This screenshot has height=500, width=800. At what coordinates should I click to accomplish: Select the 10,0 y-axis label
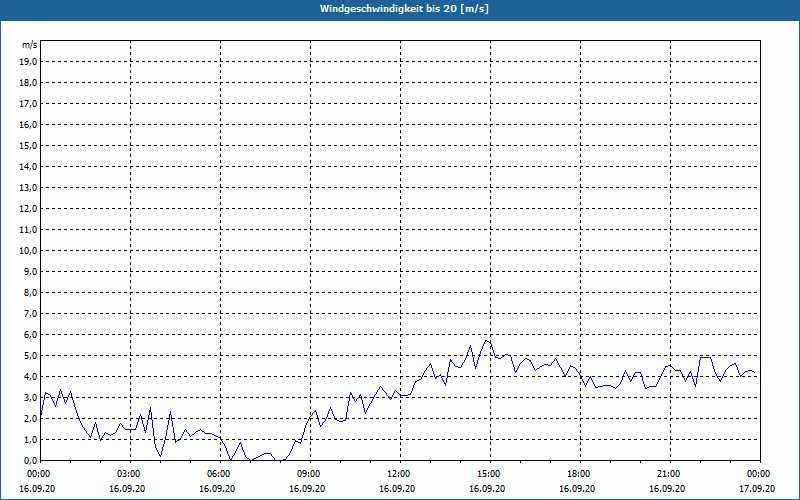pos(29,250)
